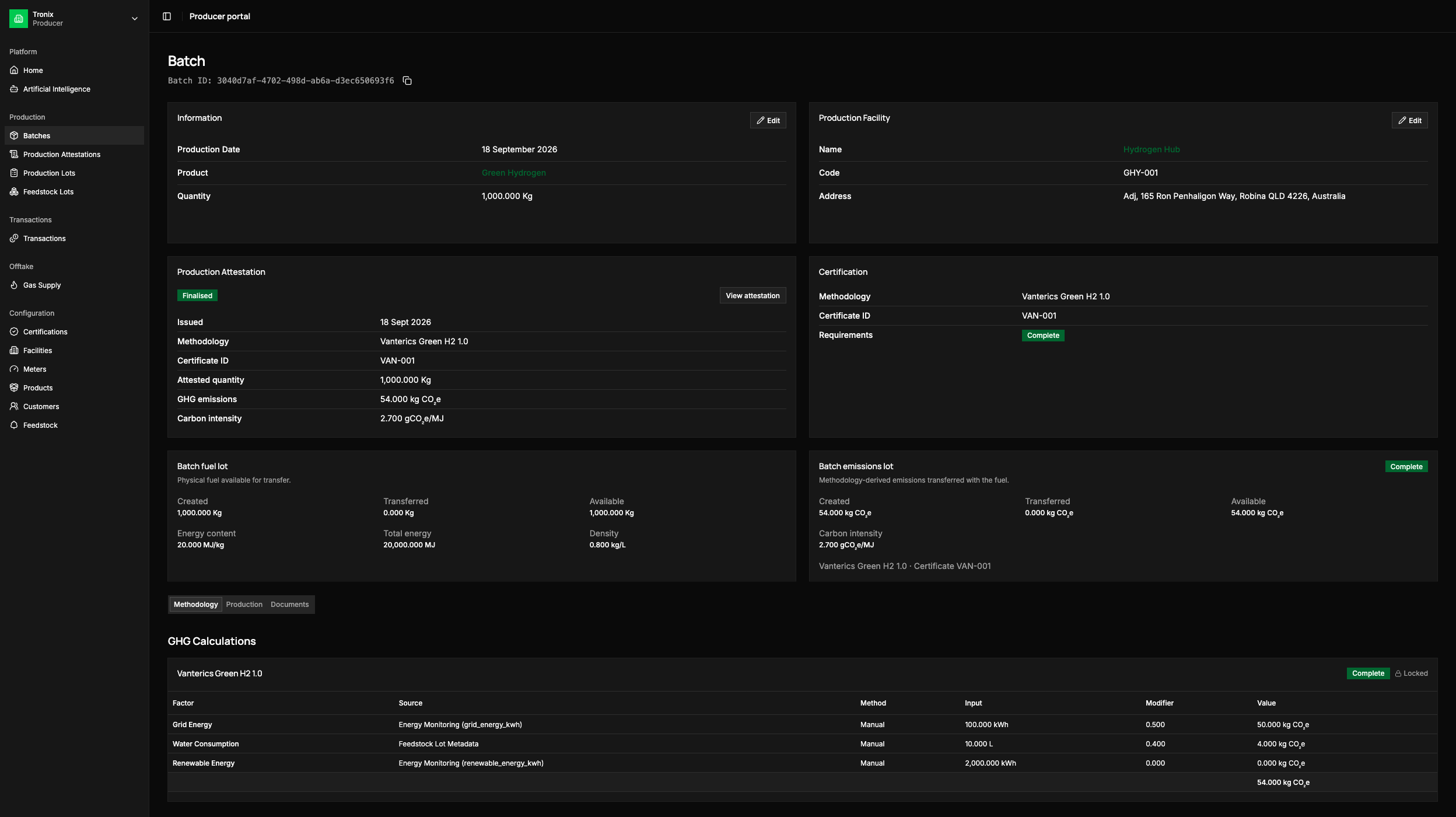The height and width of the screenshot is (817, 1456).
Task: Open the Artificial Intelligence icon
Action: pos(14,89)
